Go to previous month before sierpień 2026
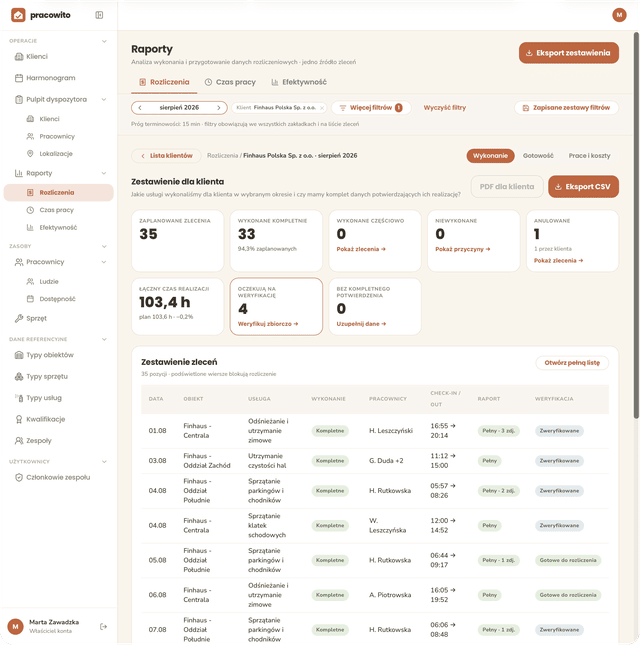Screen dimensions: 640x645 pyautogui.click(x=140, y=108)
